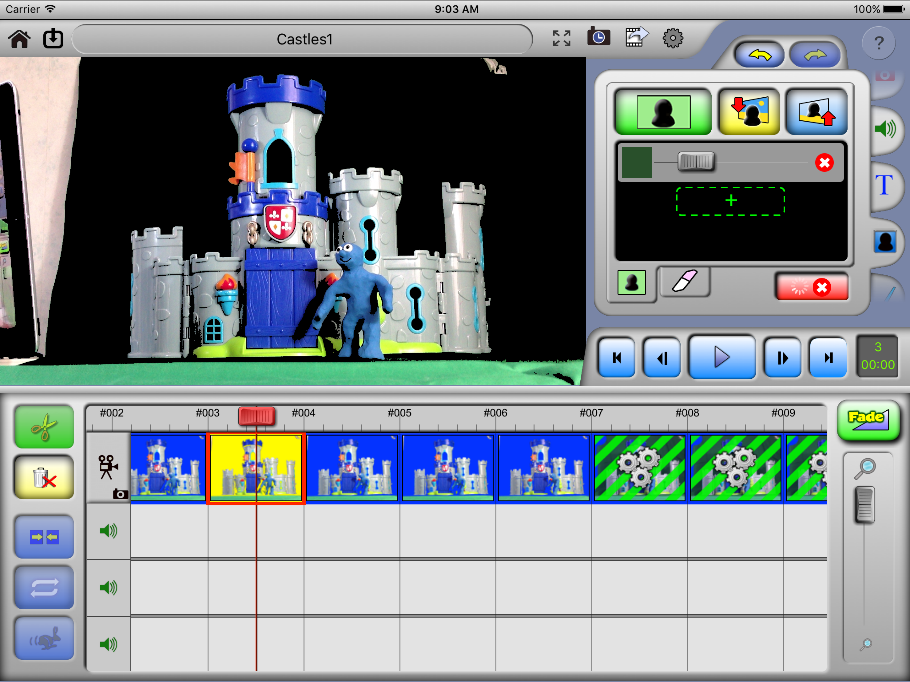Screen dimensions: 910x682
Task: Toggle fullscreen preview with expand arrows
Action: [562, 38]
